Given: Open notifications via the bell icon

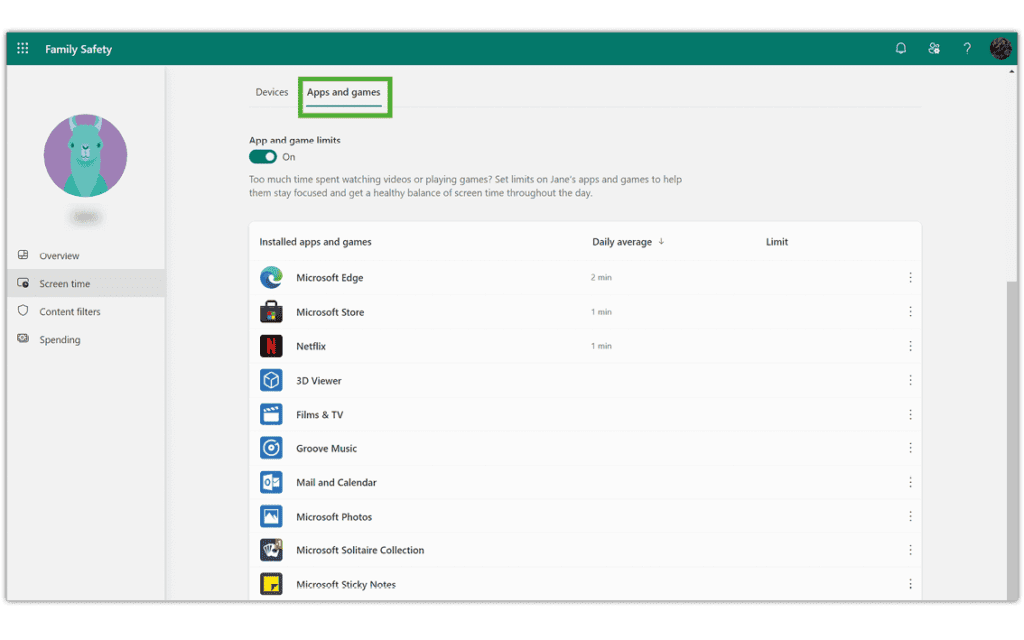Looking at the screenshot, I should click(x=900, y=48).
